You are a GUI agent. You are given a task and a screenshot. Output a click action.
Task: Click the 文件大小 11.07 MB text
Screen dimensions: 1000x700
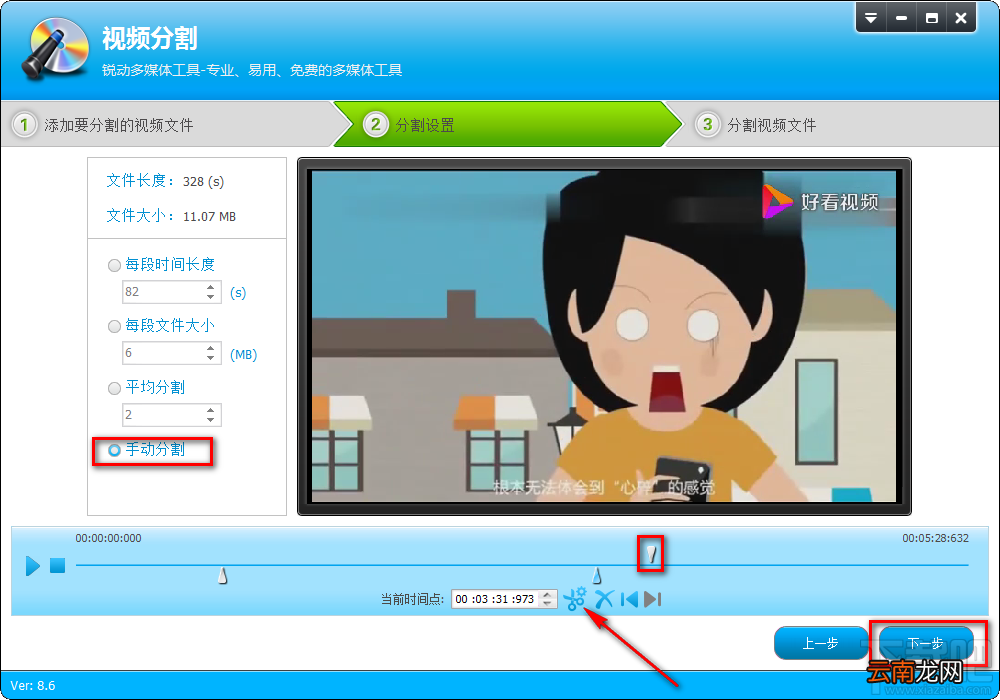[171, 216]
